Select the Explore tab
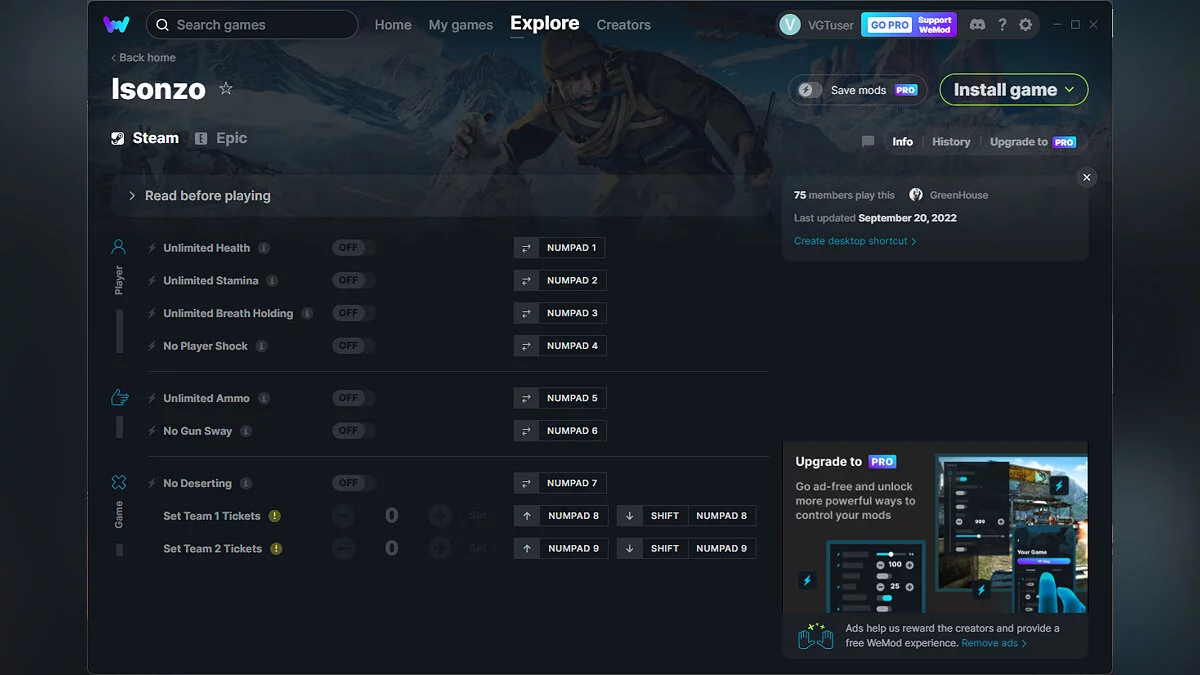This screenshot has width=1200, height=675. (545, 23)
